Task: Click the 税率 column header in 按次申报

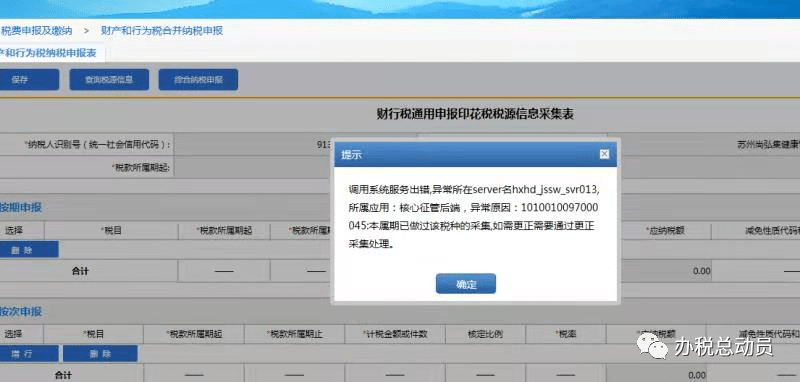Action: point(566,334)
